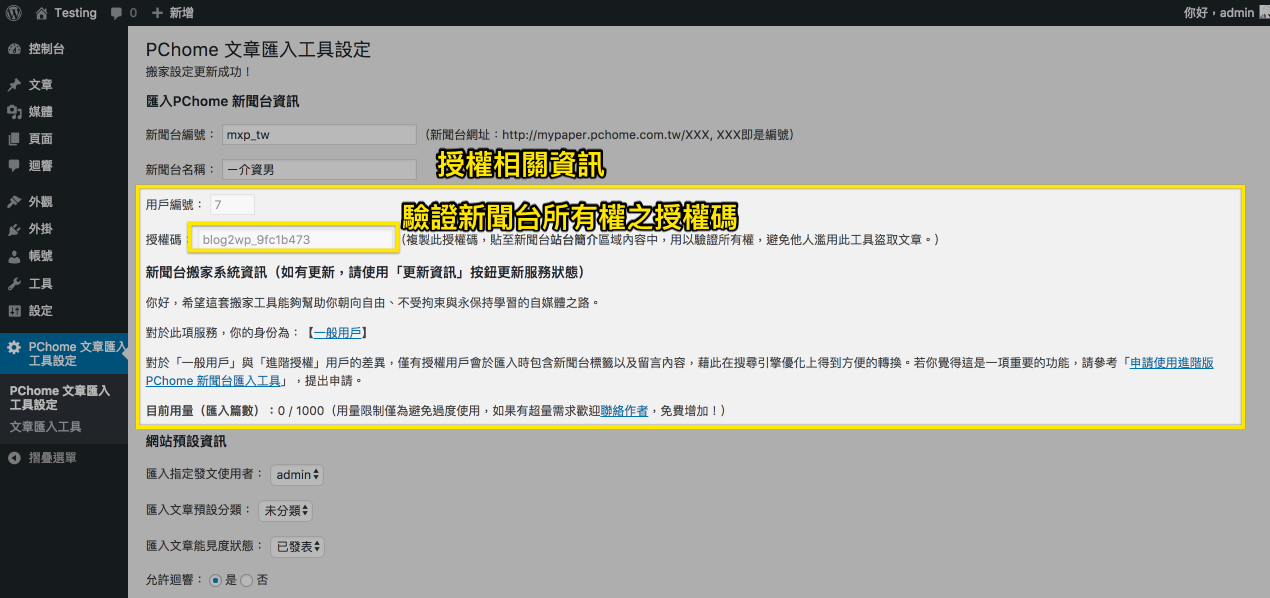Open 匯入文章能見度狀態 已發表 dropdown
Viewport: 1270px width, 598px height.
297,547
